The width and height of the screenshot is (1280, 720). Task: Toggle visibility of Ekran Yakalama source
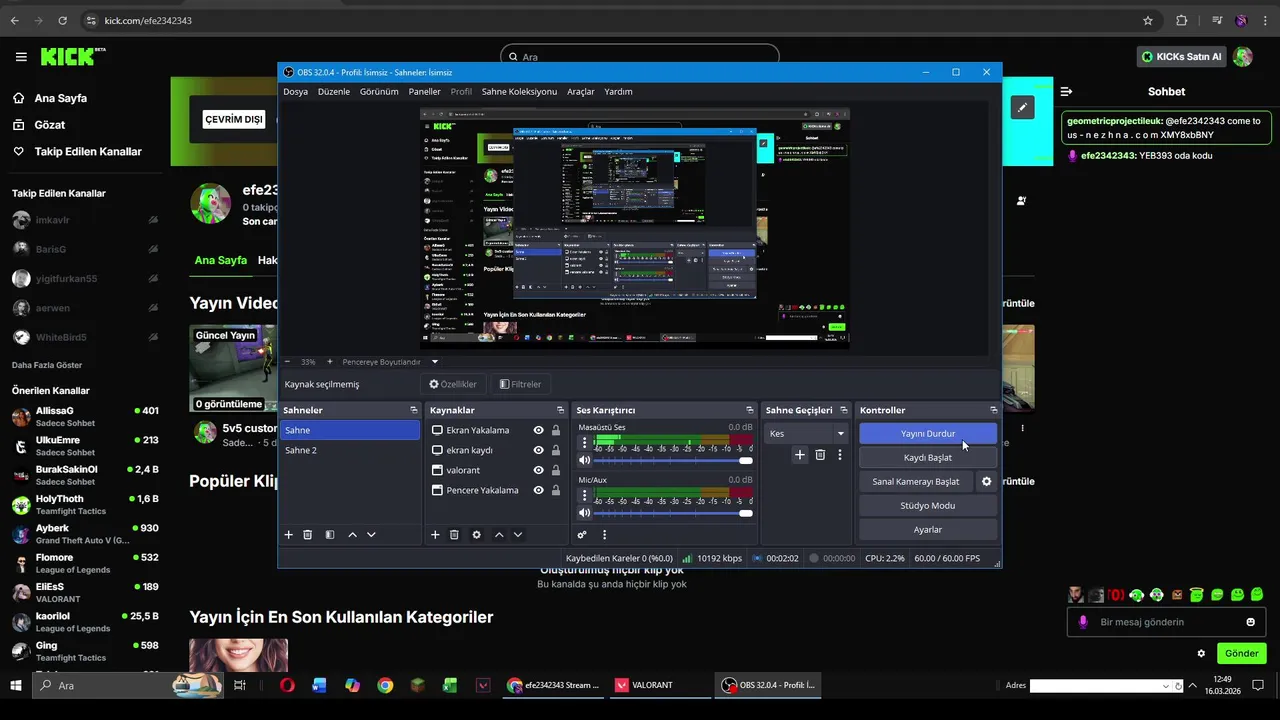pyautogui.click(x=538, y=430)
